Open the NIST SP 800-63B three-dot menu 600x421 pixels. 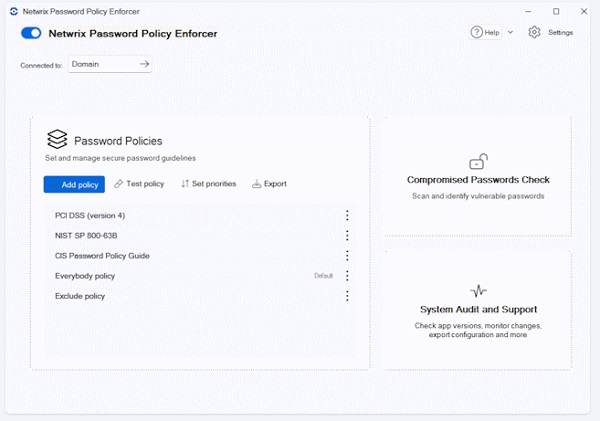[347, 236]
